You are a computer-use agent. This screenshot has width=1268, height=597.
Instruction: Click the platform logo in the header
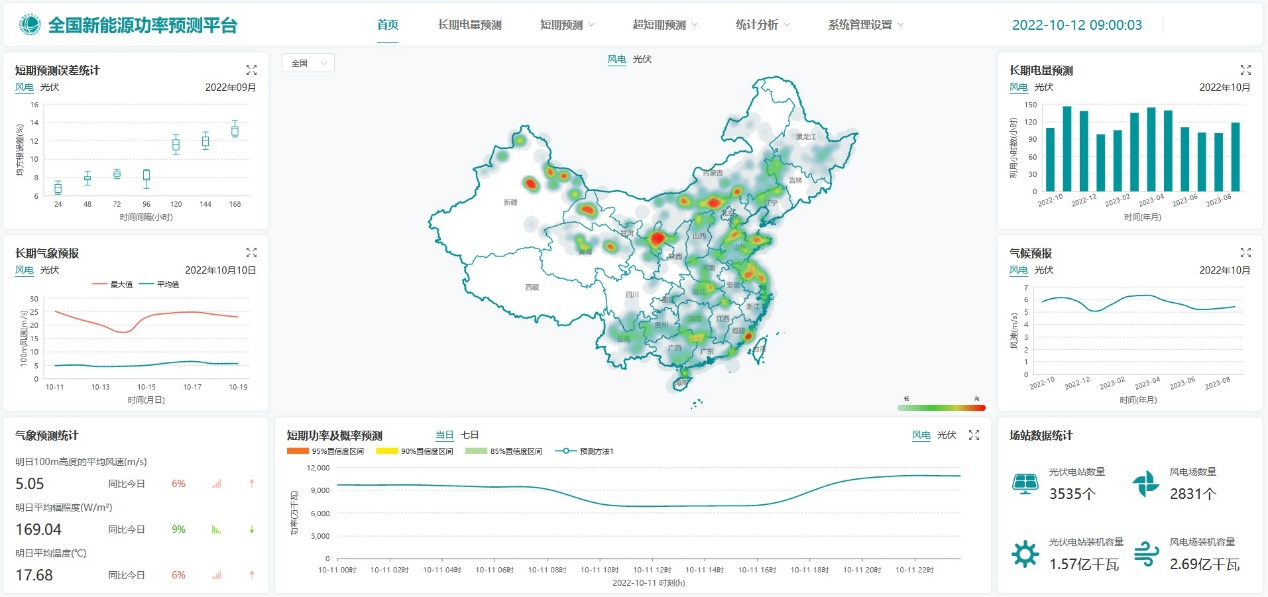pyautogui.click(x=31, y=24)
